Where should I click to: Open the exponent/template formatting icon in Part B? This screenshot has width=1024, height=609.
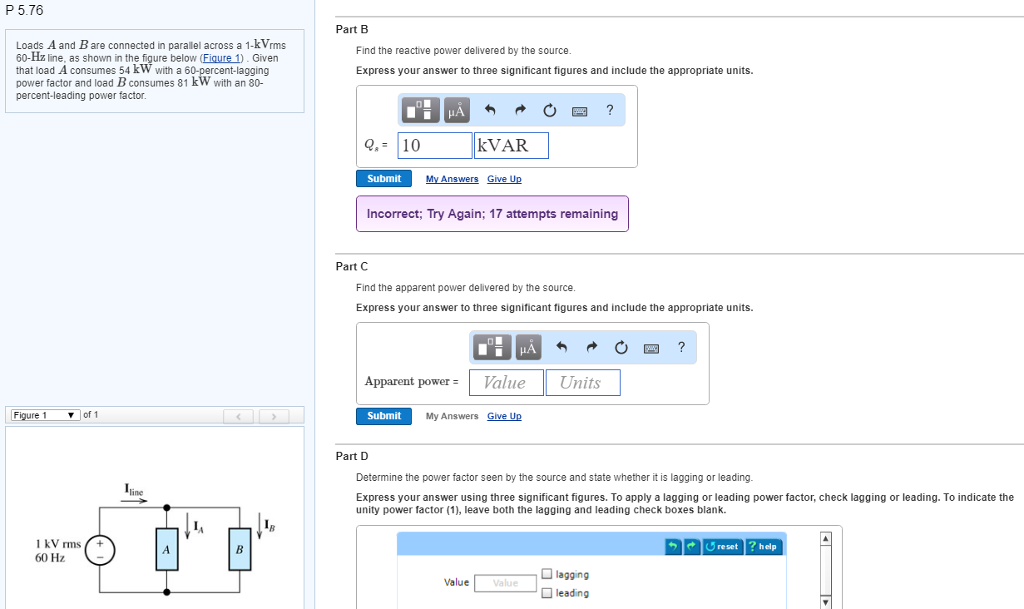tap(419, 110)
